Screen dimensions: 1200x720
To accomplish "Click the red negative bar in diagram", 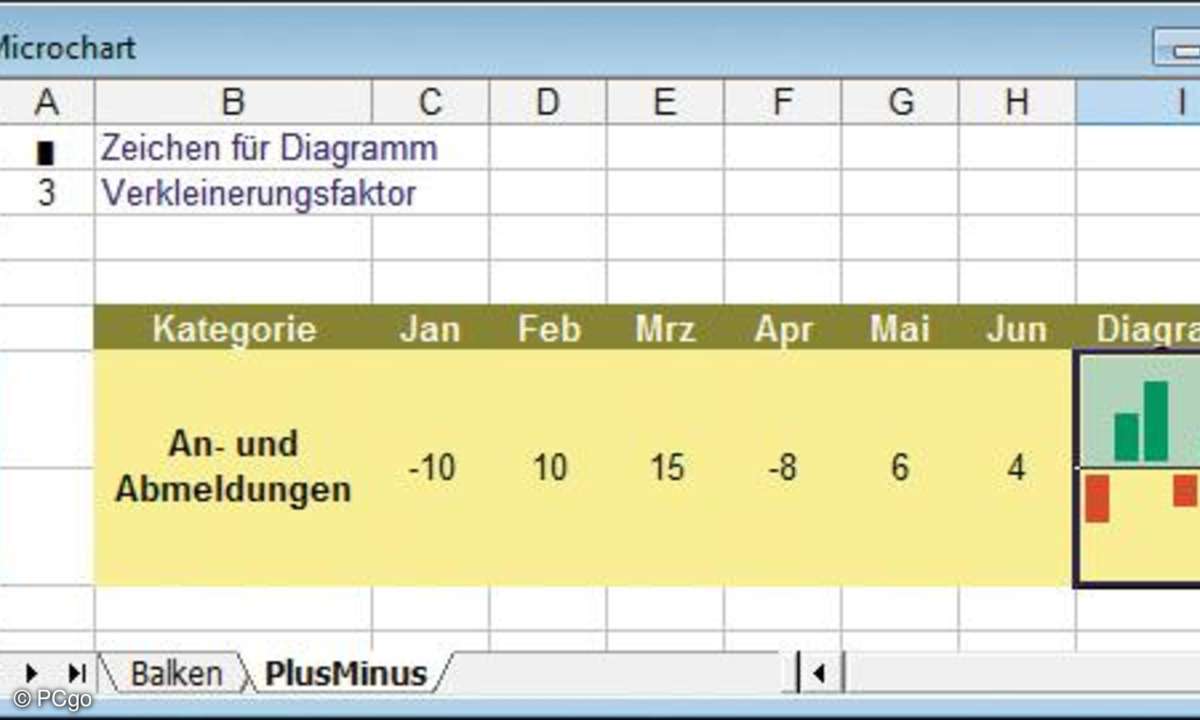I will coord(1097,498).
